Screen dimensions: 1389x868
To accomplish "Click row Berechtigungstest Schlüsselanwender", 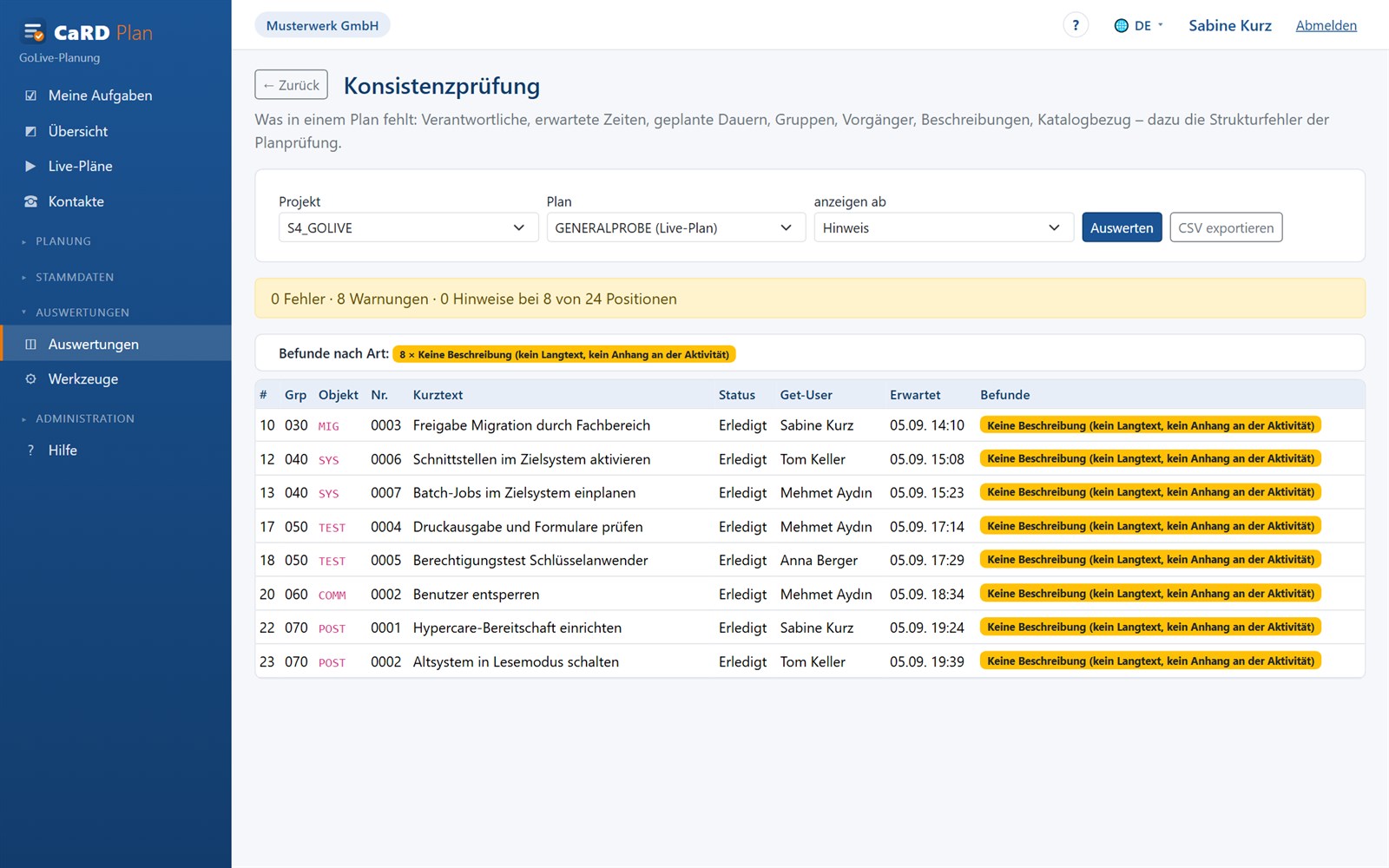I will pos(810,561).
